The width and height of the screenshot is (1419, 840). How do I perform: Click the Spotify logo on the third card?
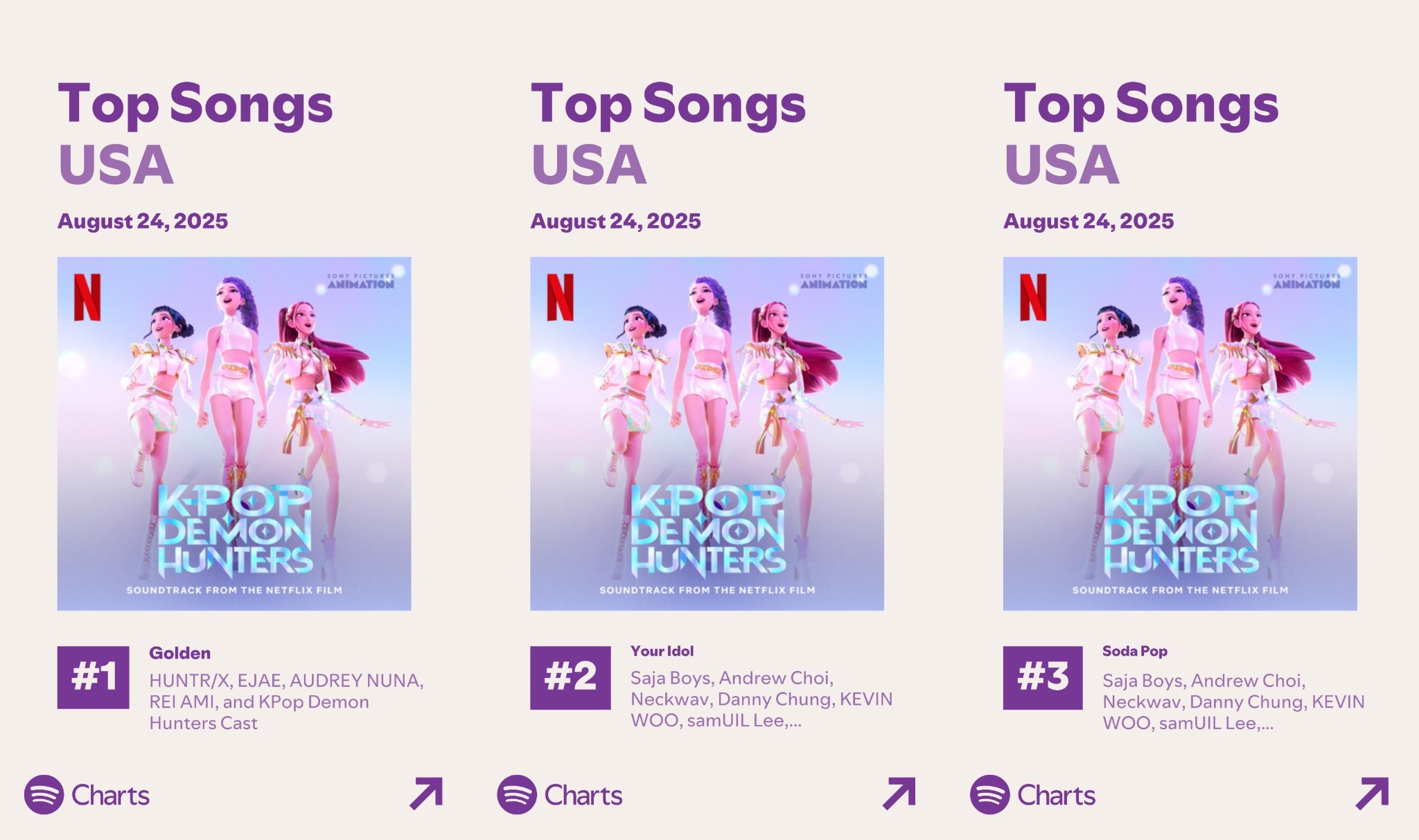(x=990, y=794)
